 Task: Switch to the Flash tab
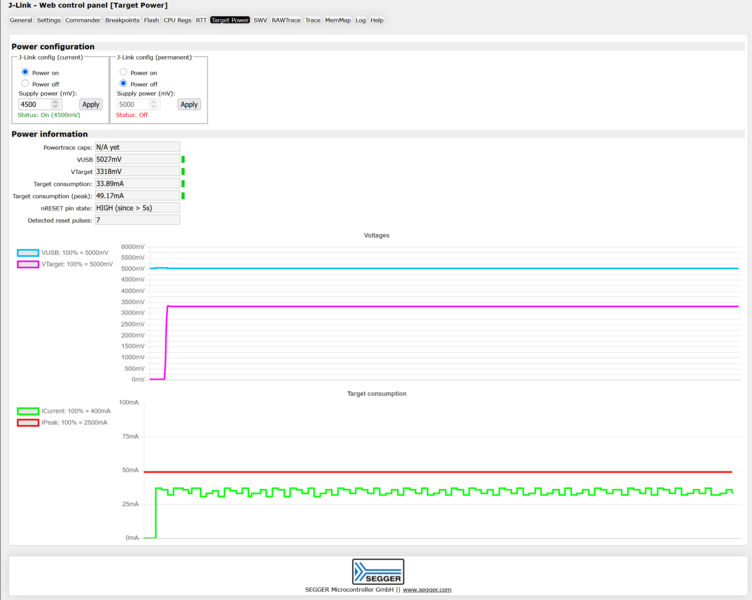[x=151, y=20]
